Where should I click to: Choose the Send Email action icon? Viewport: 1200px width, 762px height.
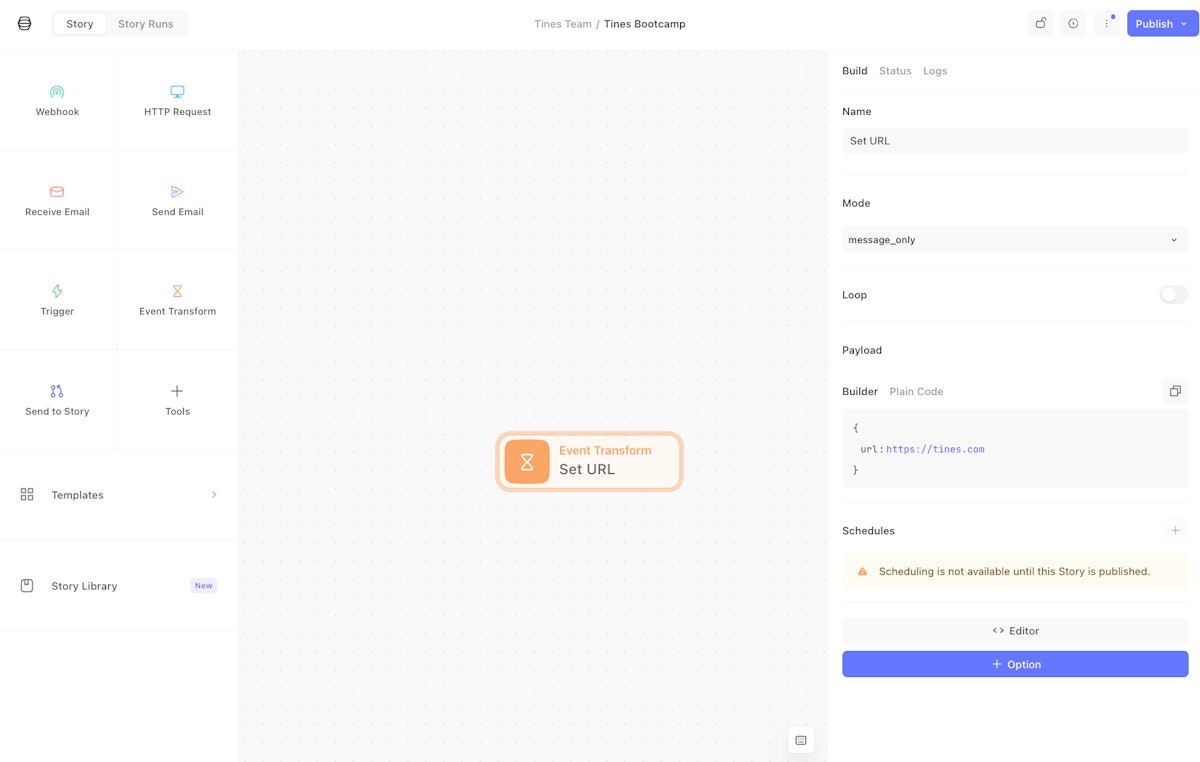point(177,192)
